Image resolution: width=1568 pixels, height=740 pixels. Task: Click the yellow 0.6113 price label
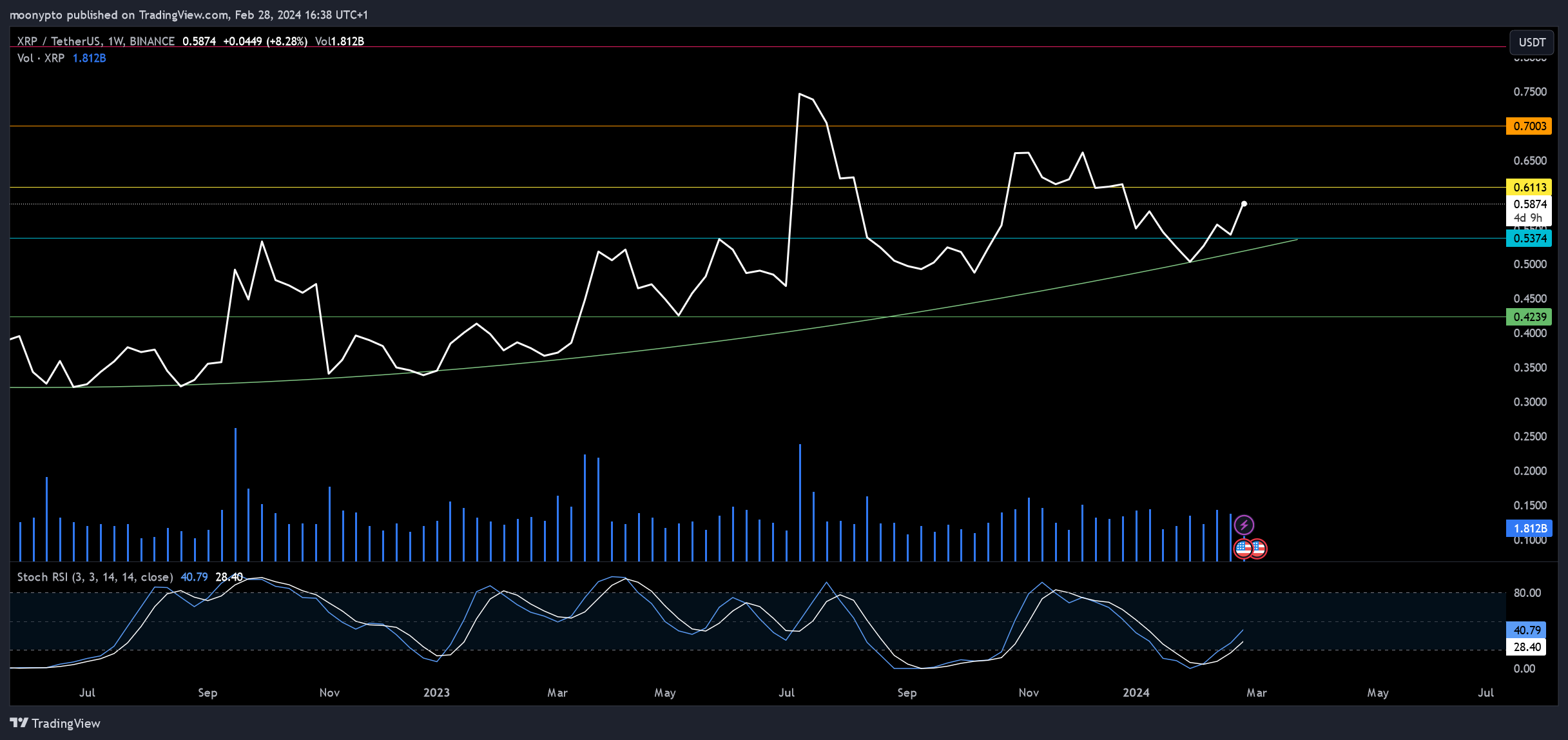point(1529,187)
